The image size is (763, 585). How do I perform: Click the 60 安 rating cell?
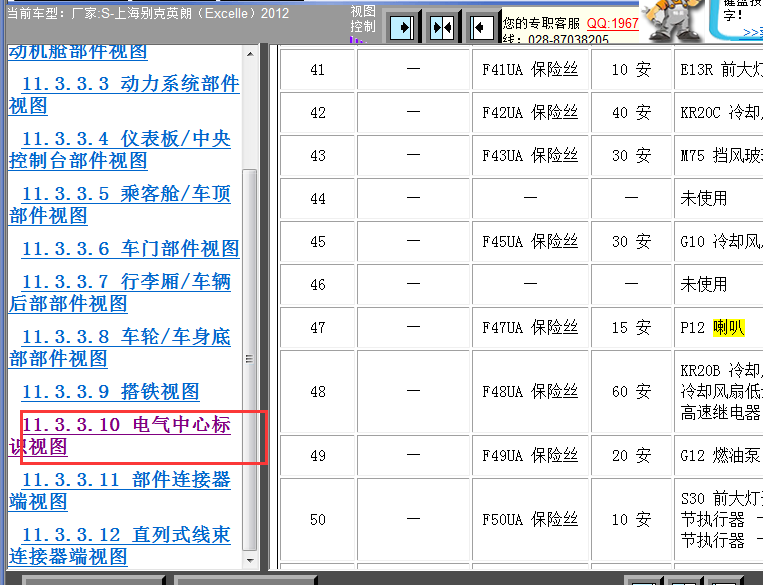[x=631, y=391]
